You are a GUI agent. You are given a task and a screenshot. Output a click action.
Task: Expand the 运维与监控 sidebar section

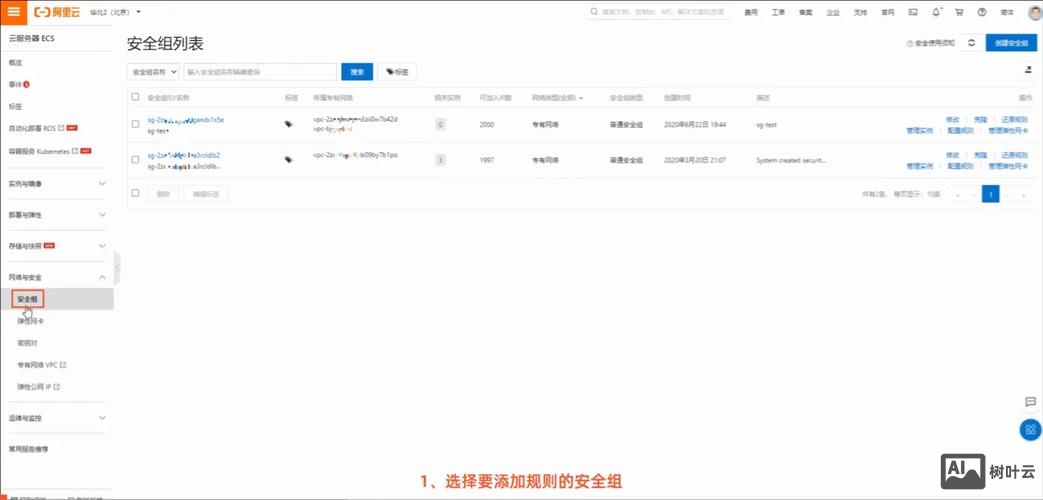click(57, 418)
